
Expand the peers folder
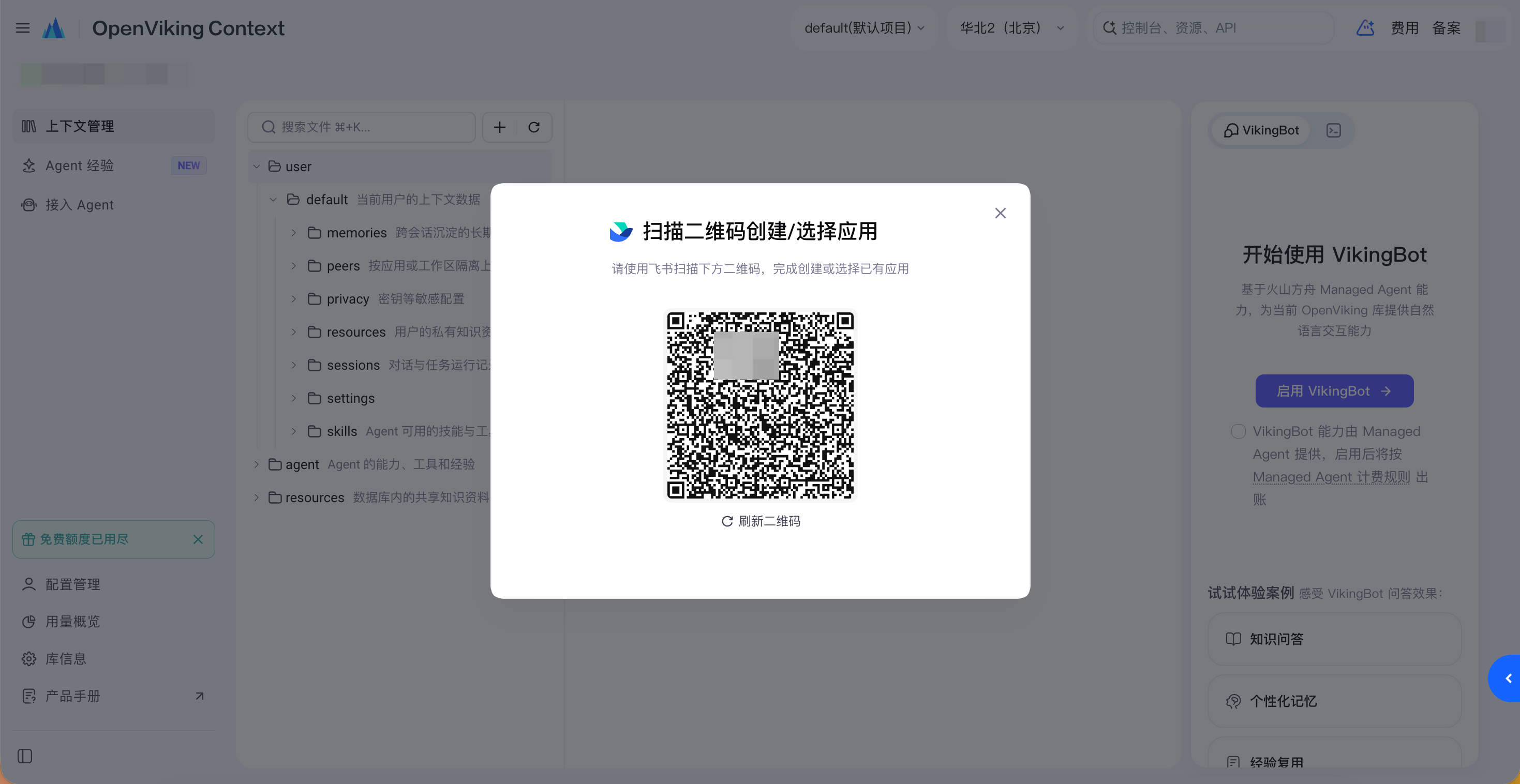293,265
